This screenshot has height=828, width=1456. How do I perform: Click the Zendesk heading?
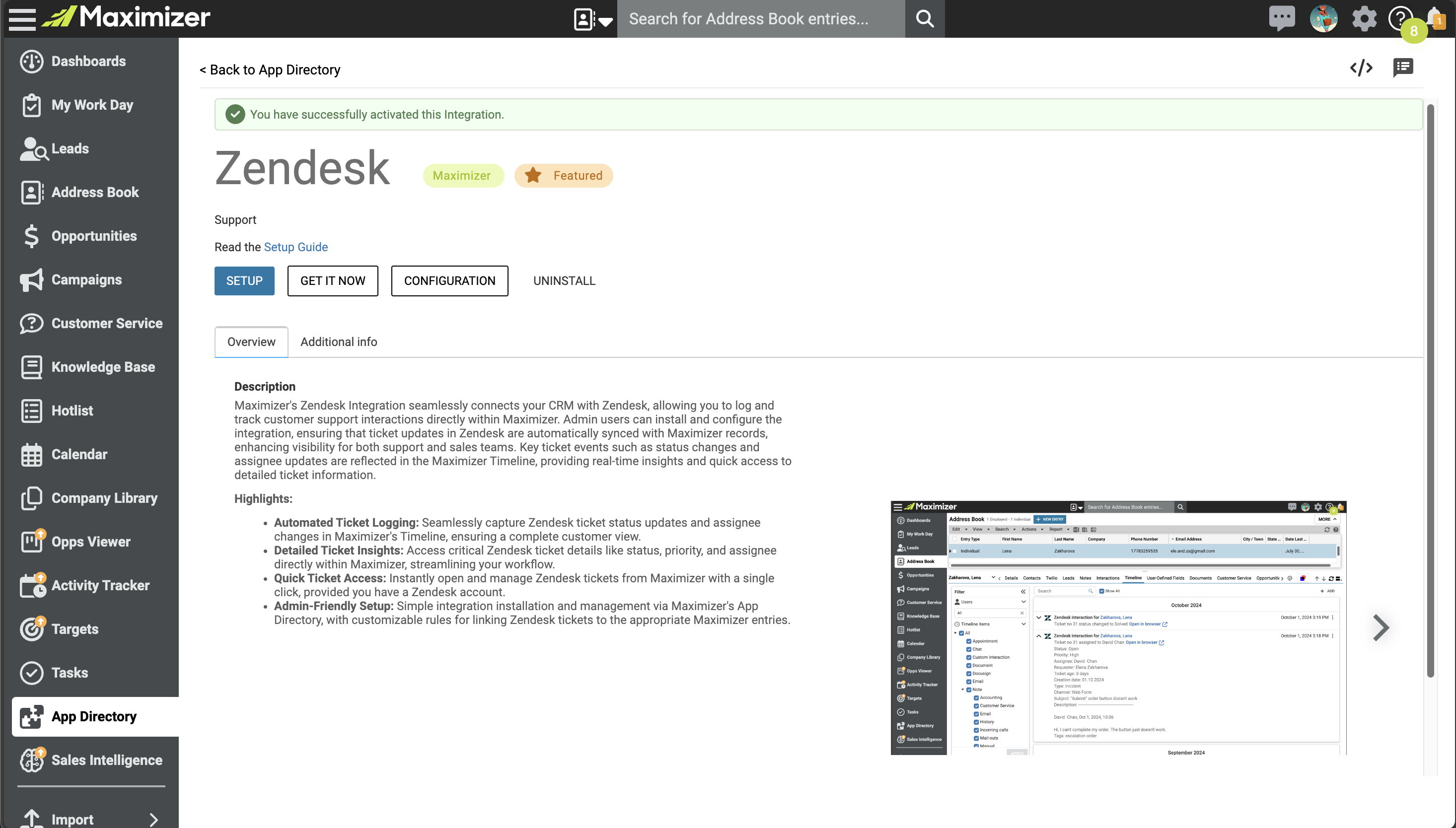pyautogui.click(x=302, y=168)
